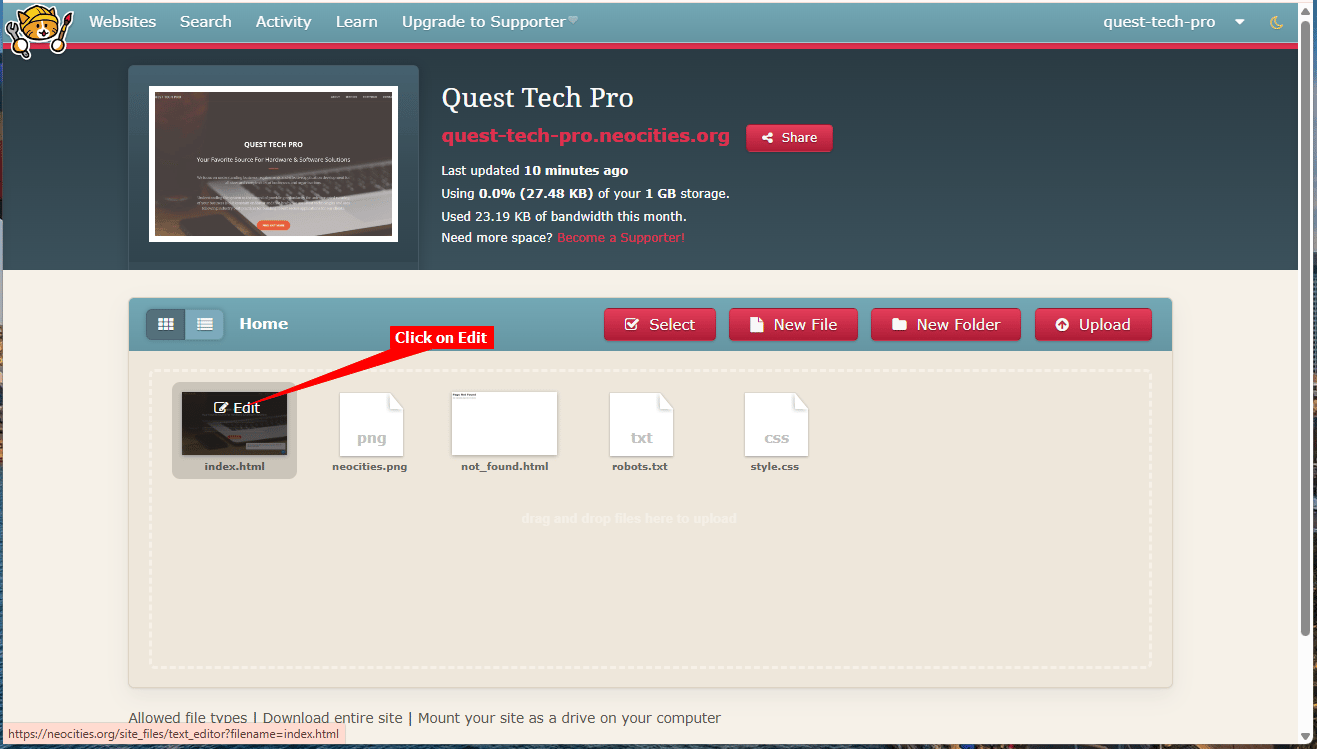The image size is (1317, 749).
Task: Go to the Search page
Action: [206, 22]
